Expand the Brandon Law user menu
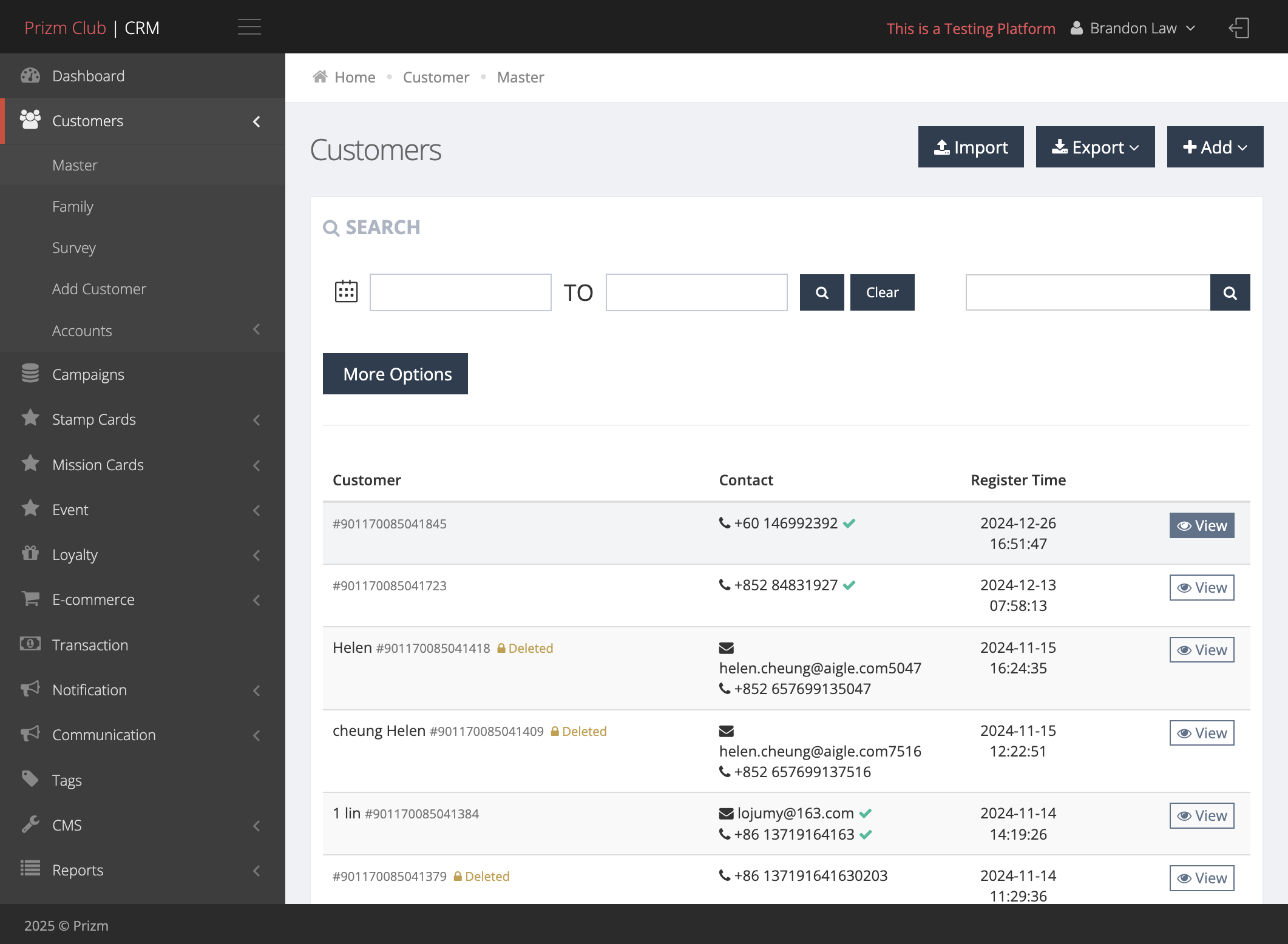 coord(1133,28)
